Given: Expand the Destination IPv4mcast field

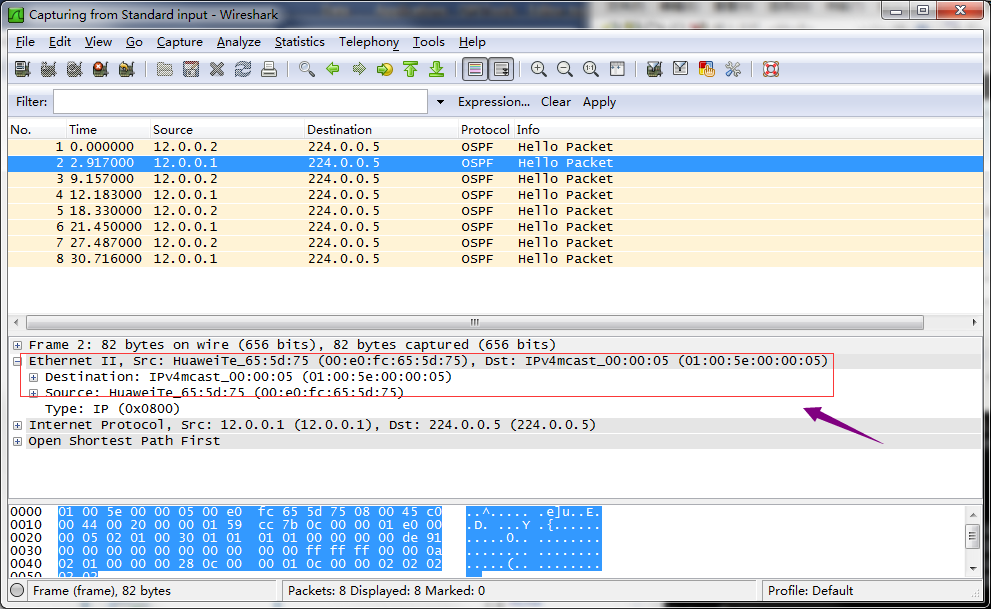Looking at the screenshot, I should [33, 378].
